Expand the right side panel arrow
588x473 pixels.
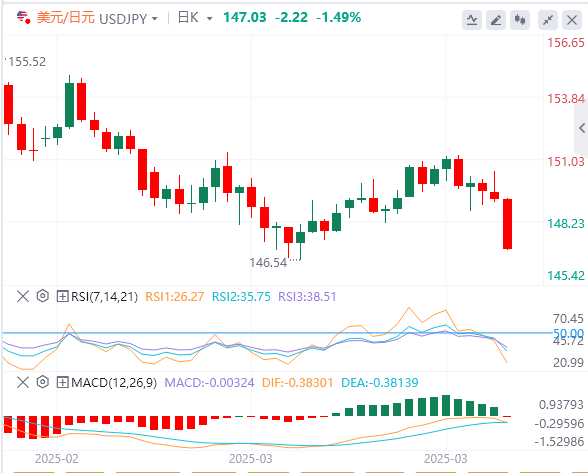[x=582, y=128]
